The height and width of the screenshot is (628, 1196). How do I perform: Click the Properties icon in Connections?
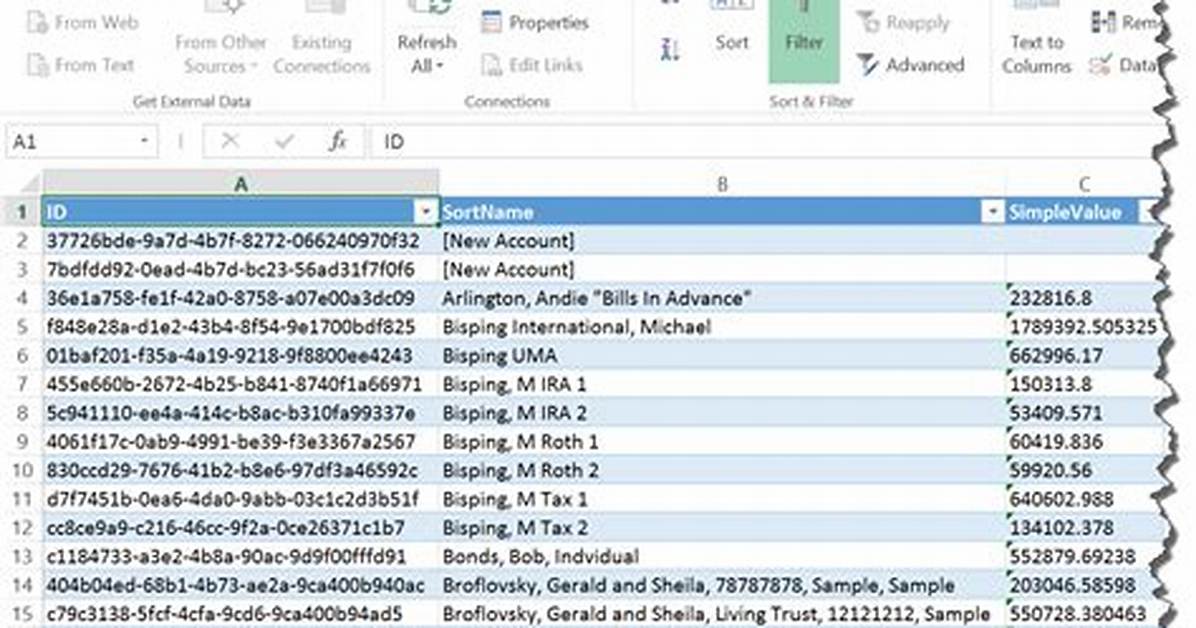[x=491, y=22]
